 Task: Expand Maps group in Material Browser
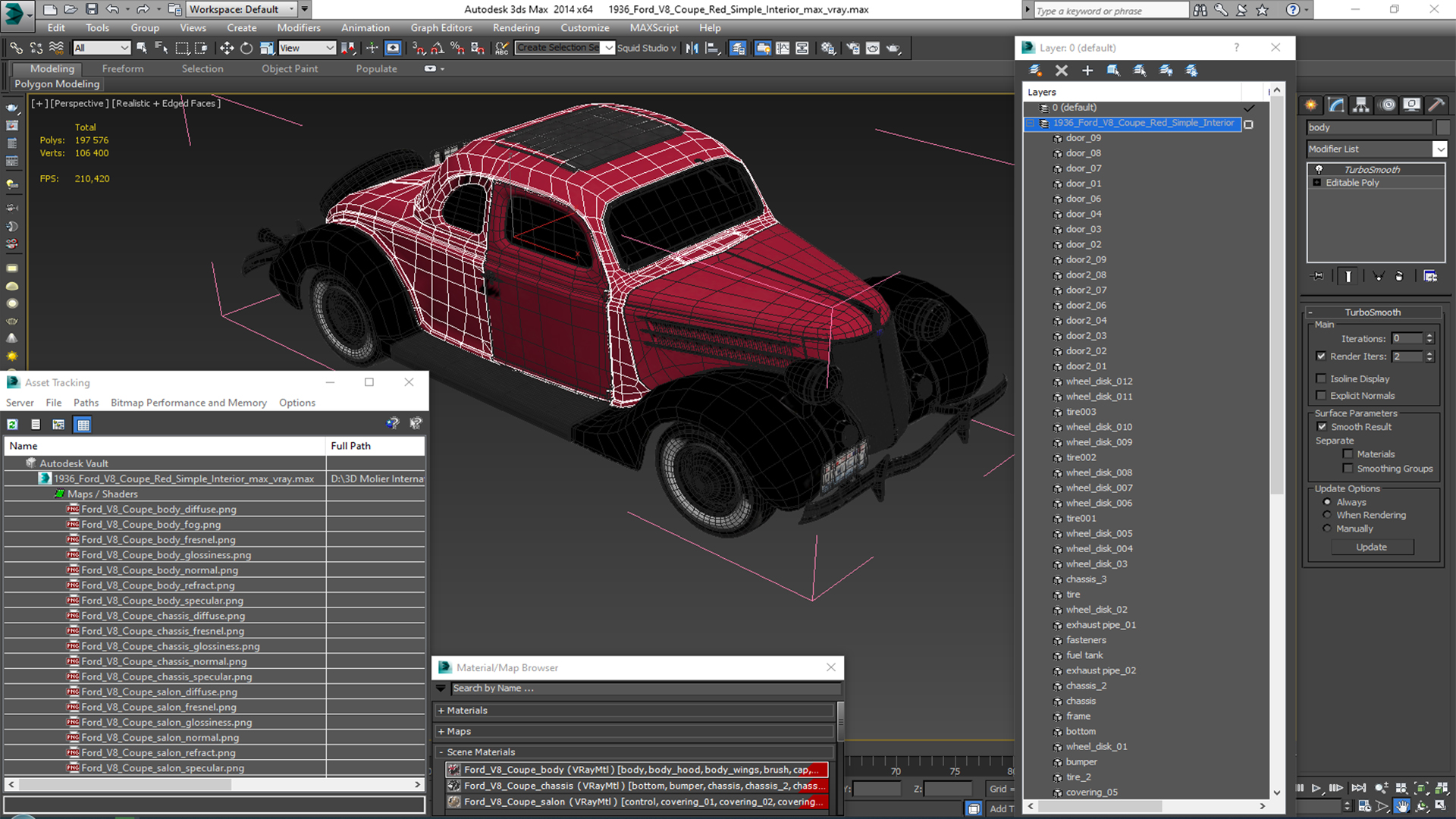[441, 732]
